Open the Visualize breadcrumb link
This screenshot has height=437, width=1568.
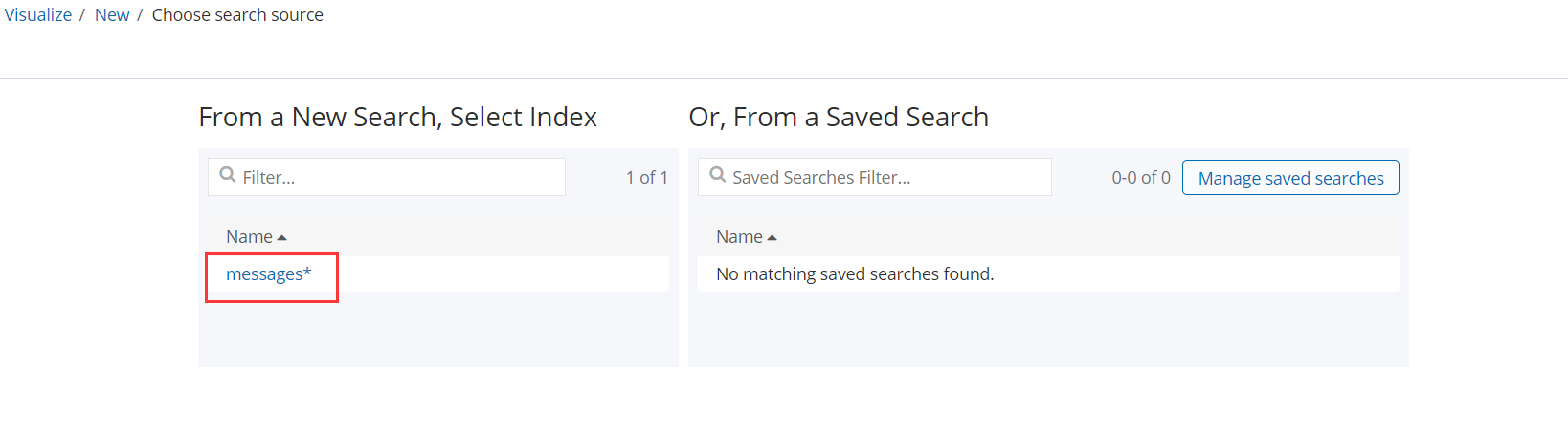(x=38, y=15)
